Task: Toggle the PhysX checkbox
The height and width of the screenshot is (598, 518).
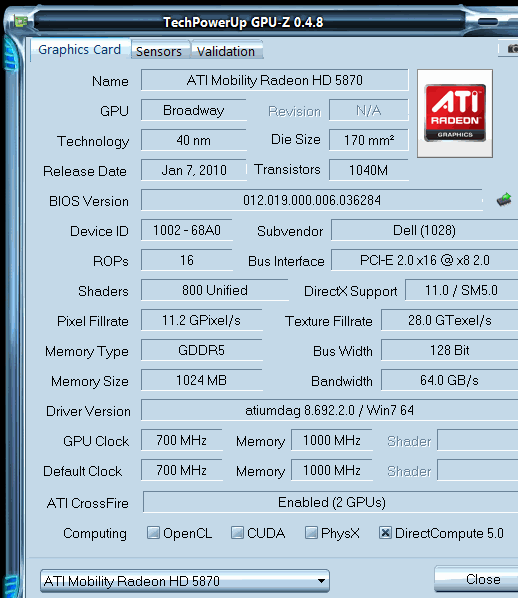Action: click(x=311, y=532)
